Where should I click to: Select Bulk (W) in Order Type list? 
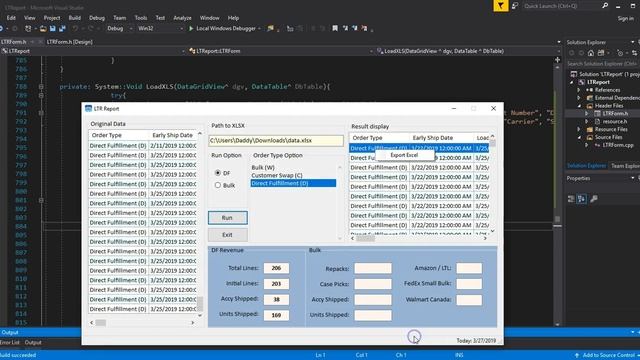tap(263, 167)
